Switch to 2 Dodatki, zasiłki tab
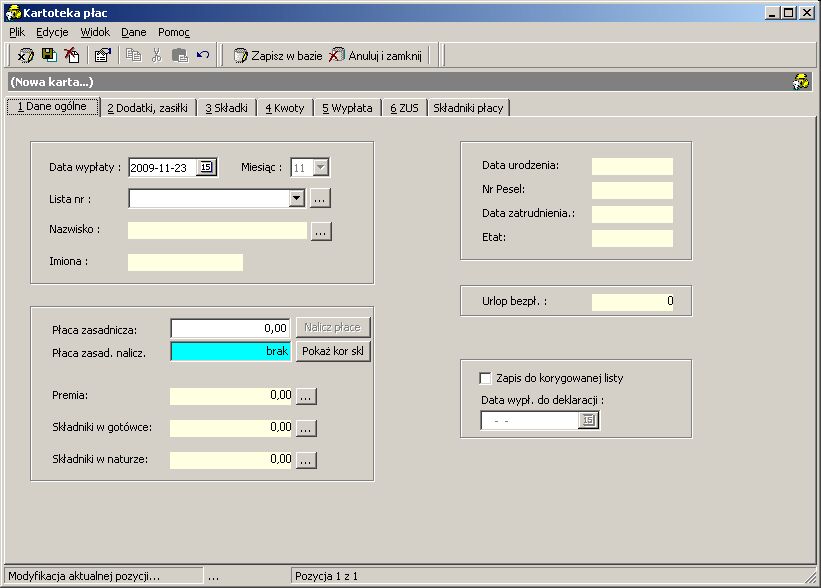 [x=148, y=108]
